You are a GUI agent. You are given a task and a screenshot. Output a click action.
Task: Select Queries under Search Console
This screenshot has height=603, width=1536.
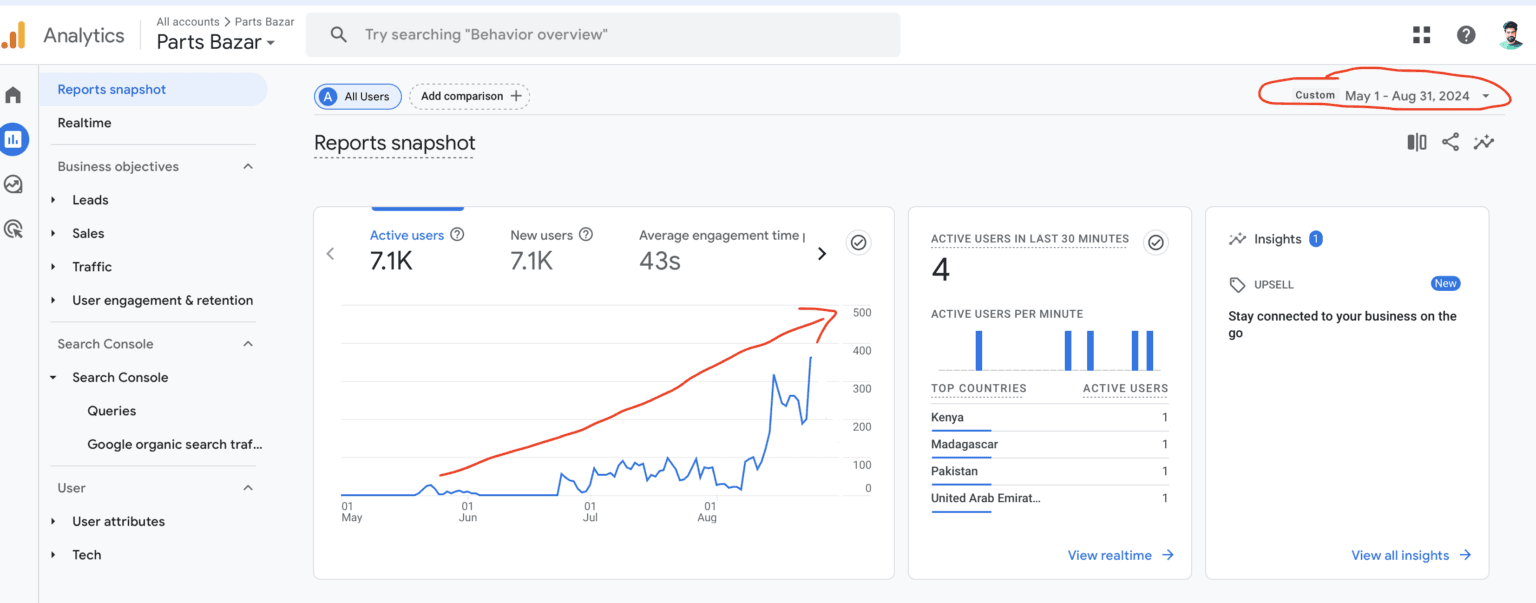point(111,410)
